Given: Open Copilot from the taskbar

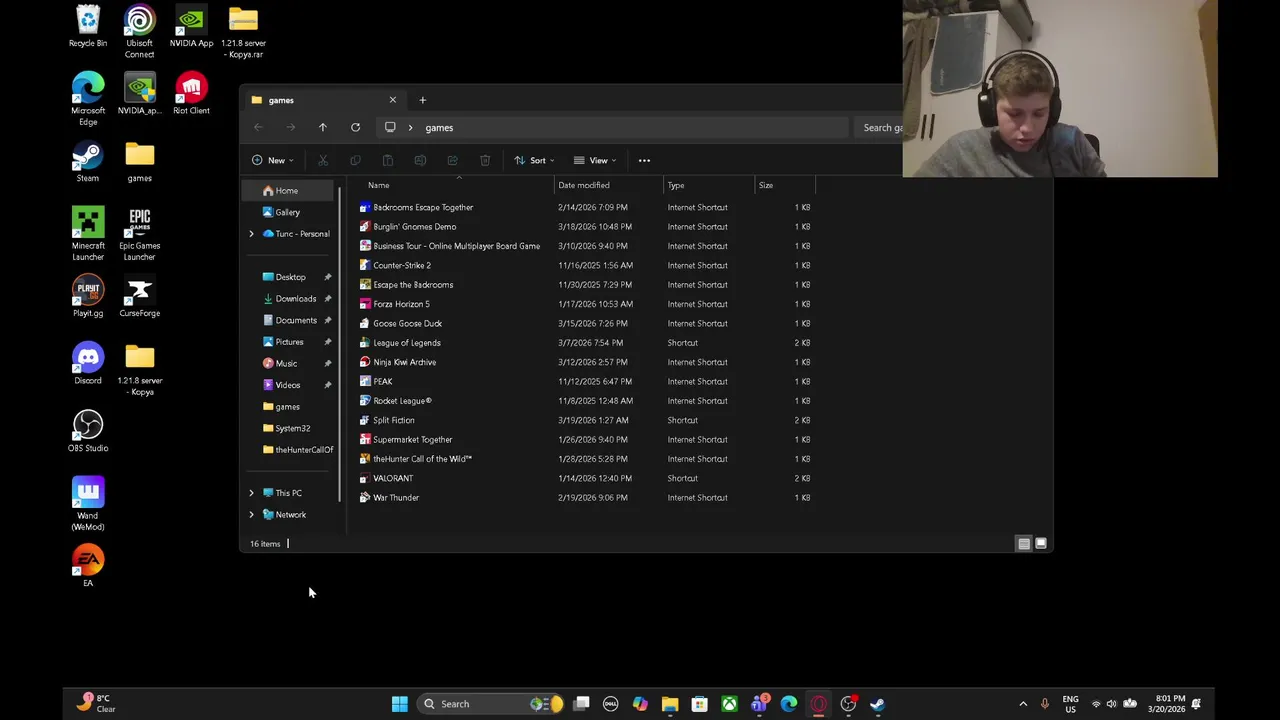Looking at the screenshot, I should [x=640, y=704].
